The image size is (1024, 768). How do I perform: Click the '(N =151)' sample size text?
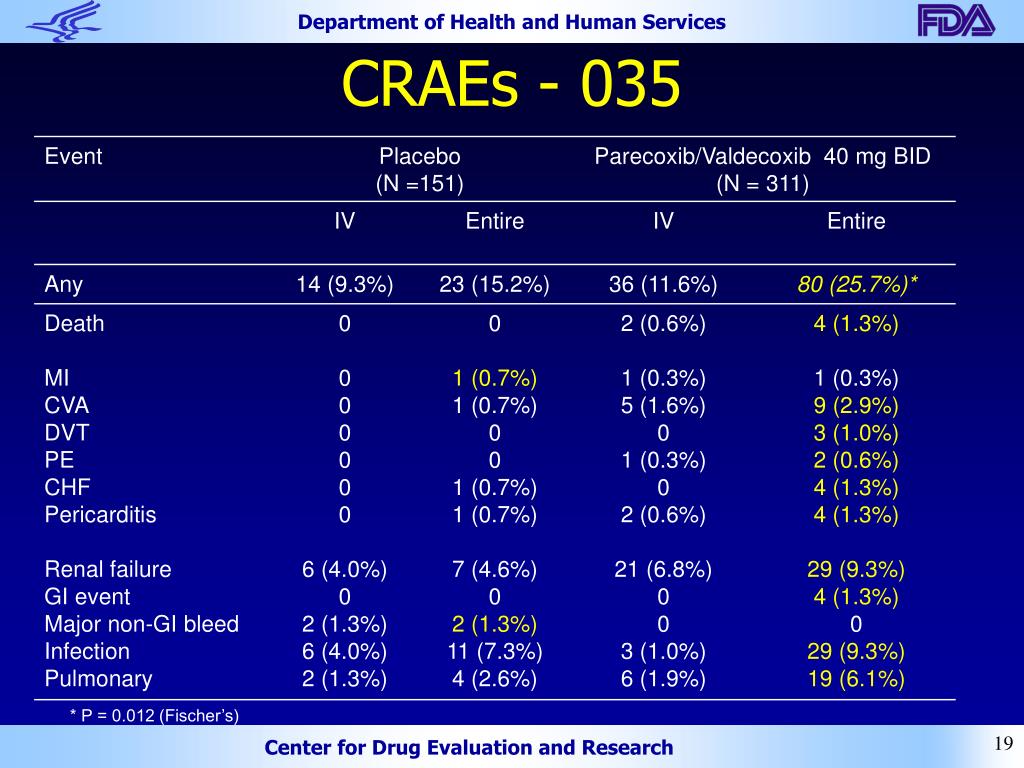pyautogui.click(x=420, y=184)
